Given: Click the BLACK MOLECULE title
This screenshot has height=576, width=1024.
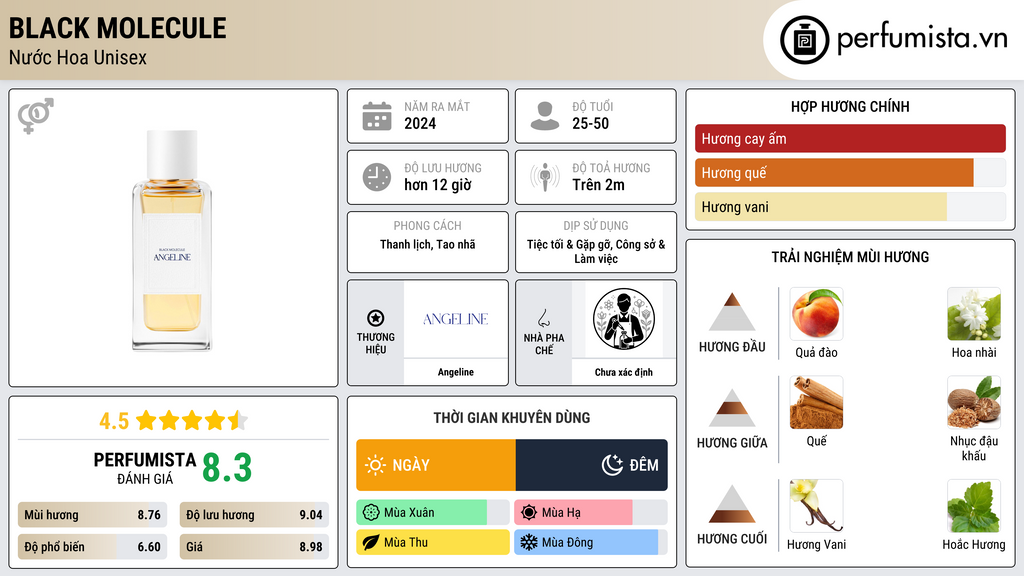Looking at the screenshot, I should (x=118, y=28).
